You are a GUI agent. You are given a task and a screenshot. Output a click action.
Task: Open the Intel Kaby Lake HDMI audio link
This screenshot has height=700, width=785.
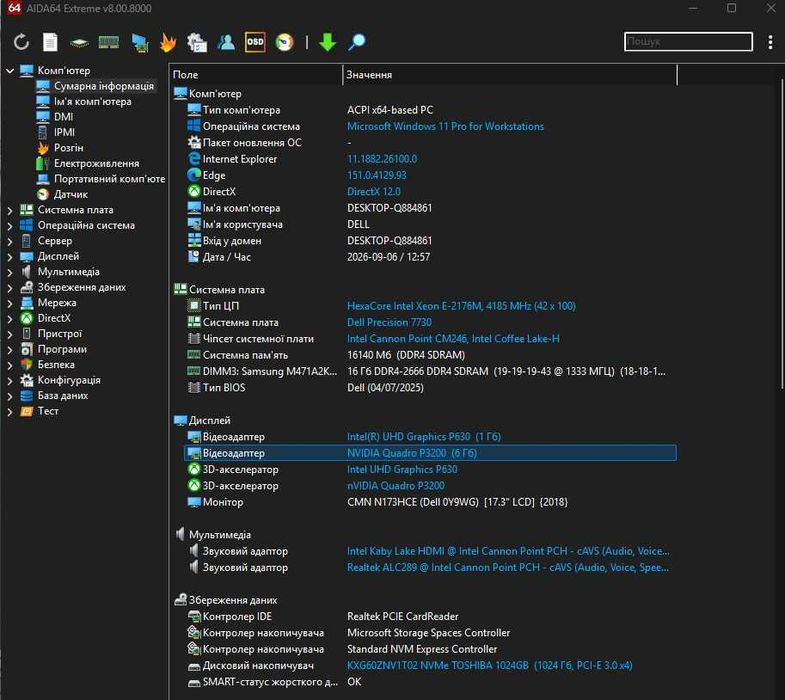(x=508, y=551)
